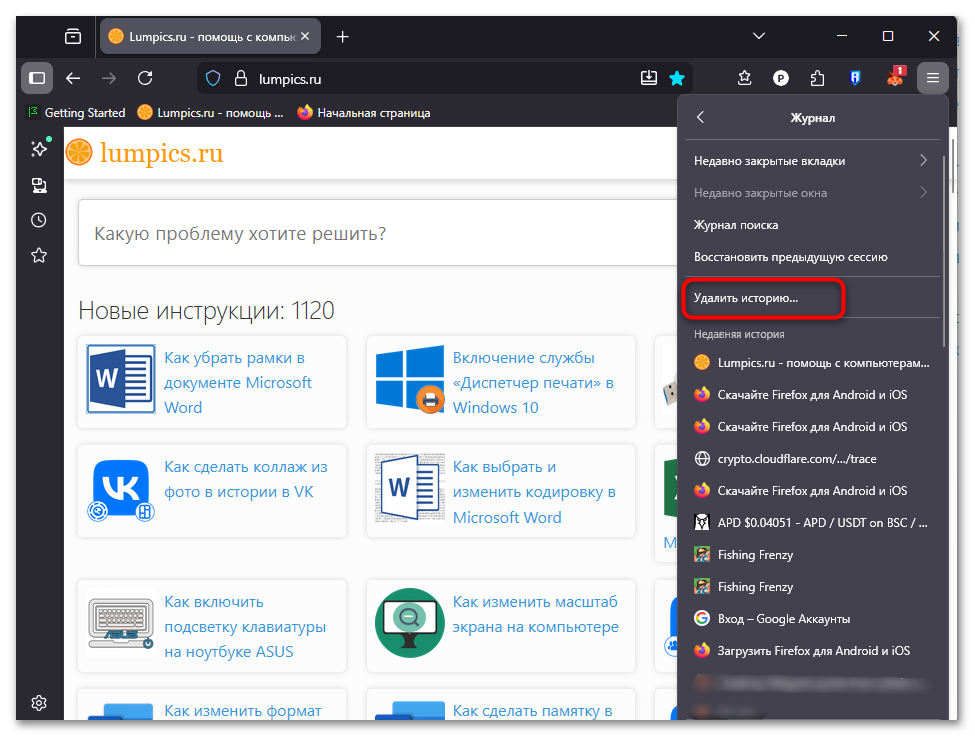
Task: Open Вход – Google Аккаунты history entry
Action: [812, 619]
